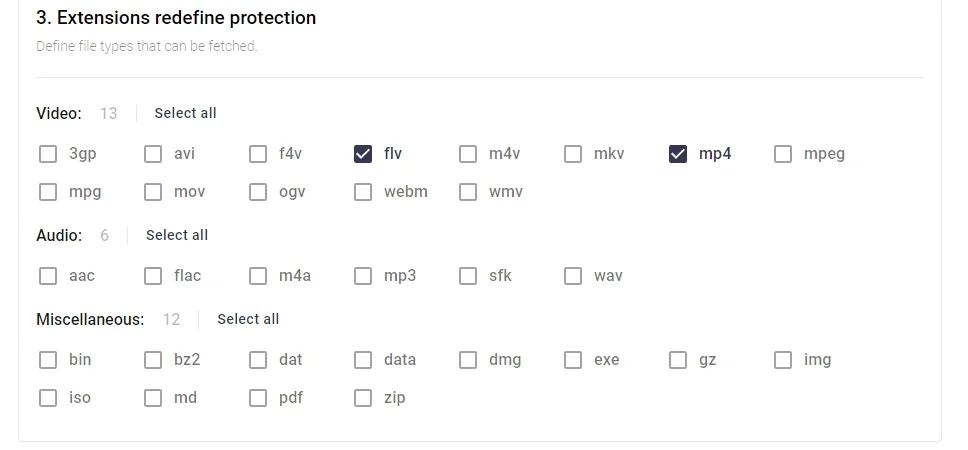Check the mp3 audio format box

point(363,276)
